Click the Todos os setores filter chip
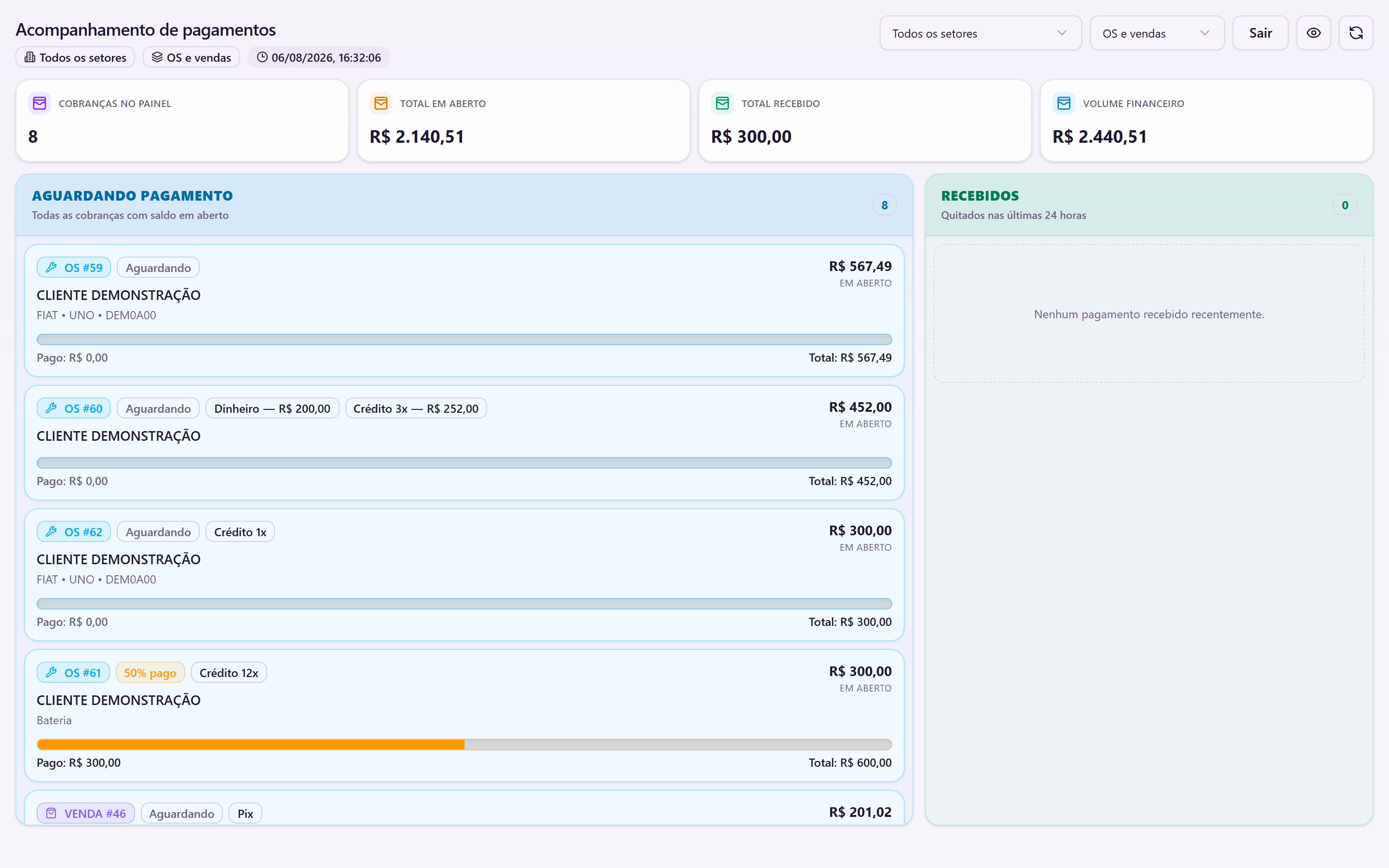The image size is (1389, 868). 75,57
